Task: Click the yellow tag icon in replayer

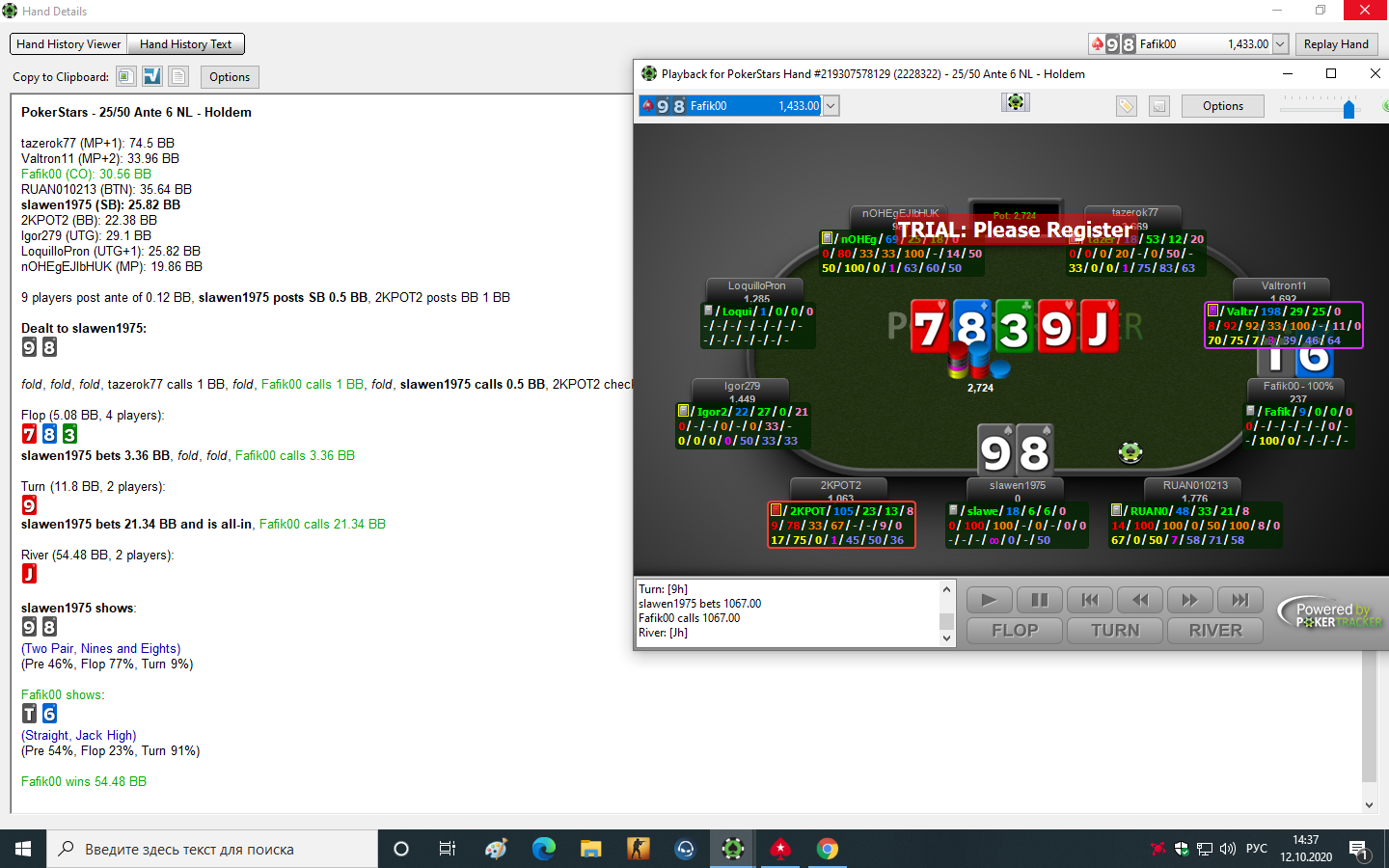Action: click(x=1126, y=106)
